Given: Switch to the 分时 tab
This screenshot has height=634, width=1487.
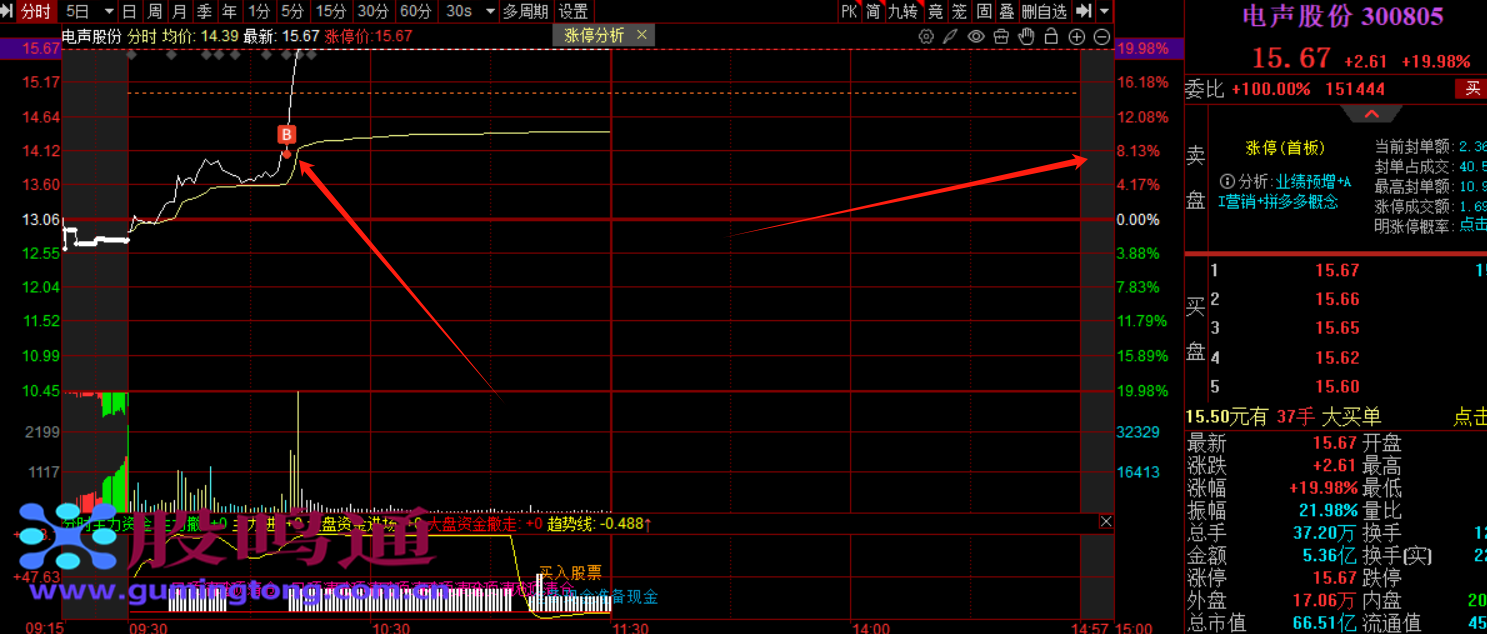Looking at the screenshot, I should click(x=34, y=12).
